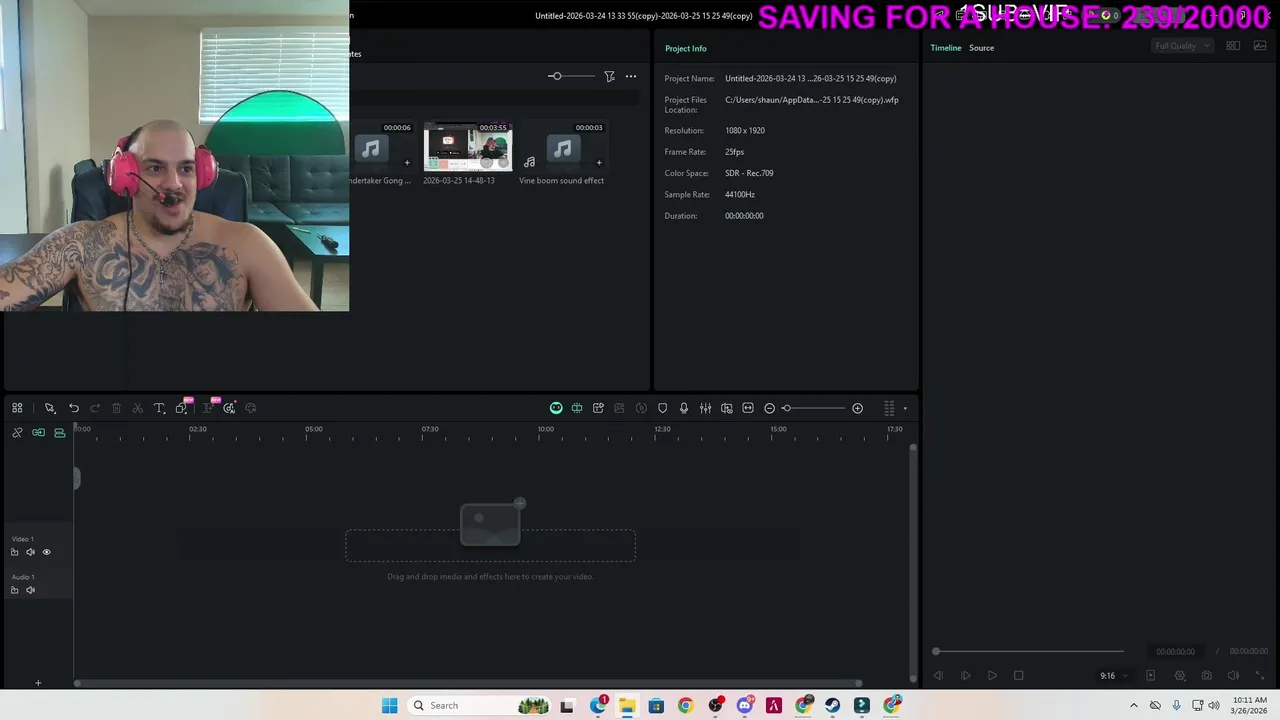Image resolution: width=1280 pixels, height=720 pixels.
Task: Click the timeline zoom slider
Action: coord(813,408)
